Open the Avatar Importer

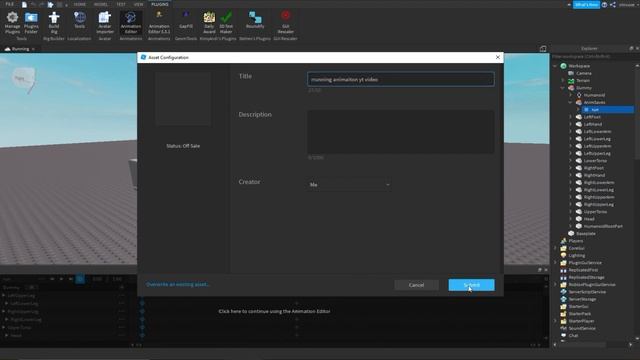tap(105, 22)
